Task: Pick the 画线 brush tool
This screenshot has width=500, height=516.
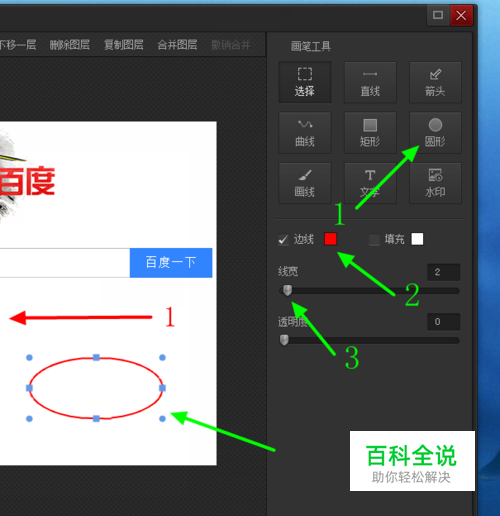Action: (x=305, y=183)
